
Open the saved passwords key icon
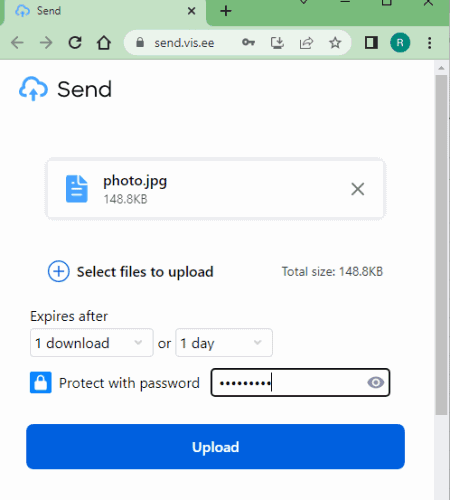(248, 42)
